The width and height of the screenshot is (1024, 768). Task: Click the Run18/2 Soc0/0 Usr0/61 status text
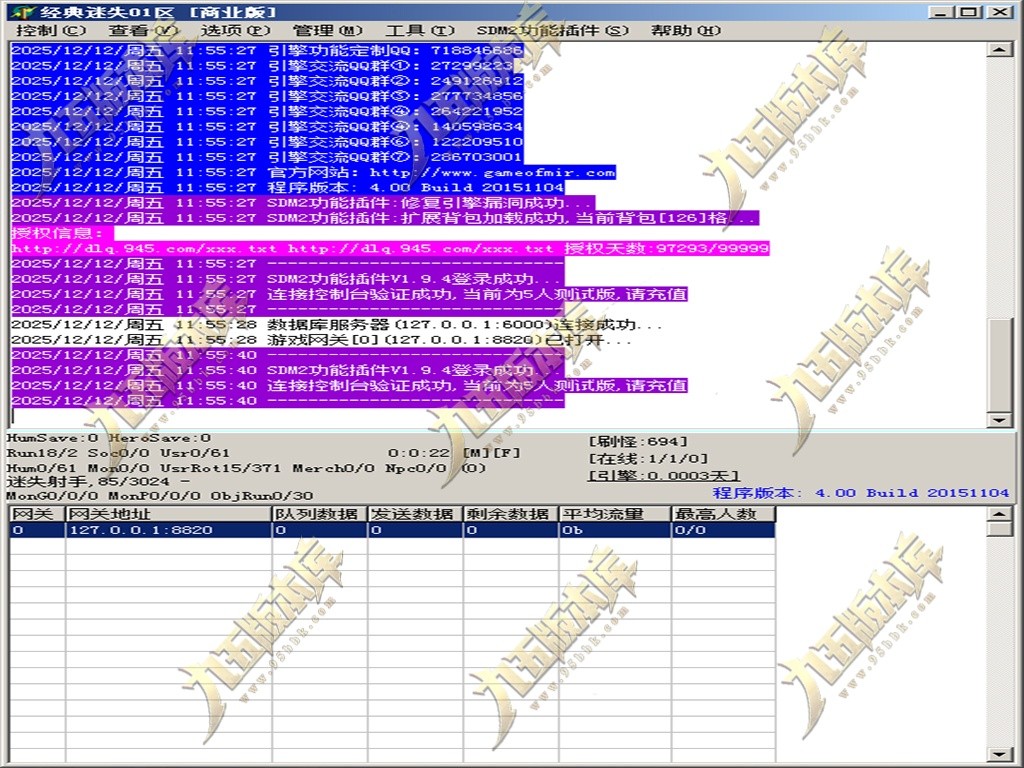pyautogui.click(x=118, y=453)
